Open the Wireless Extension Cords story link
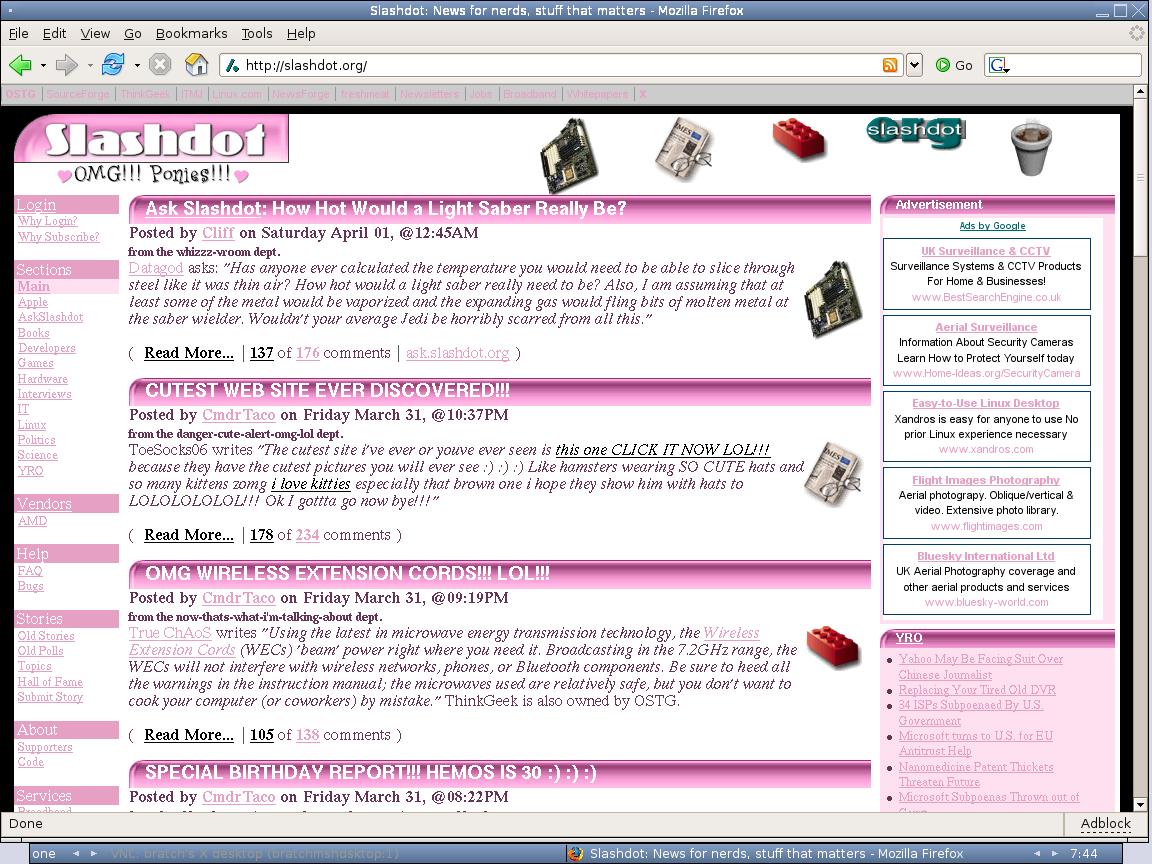Viewport: 1152px width, 864px height. 444,641
